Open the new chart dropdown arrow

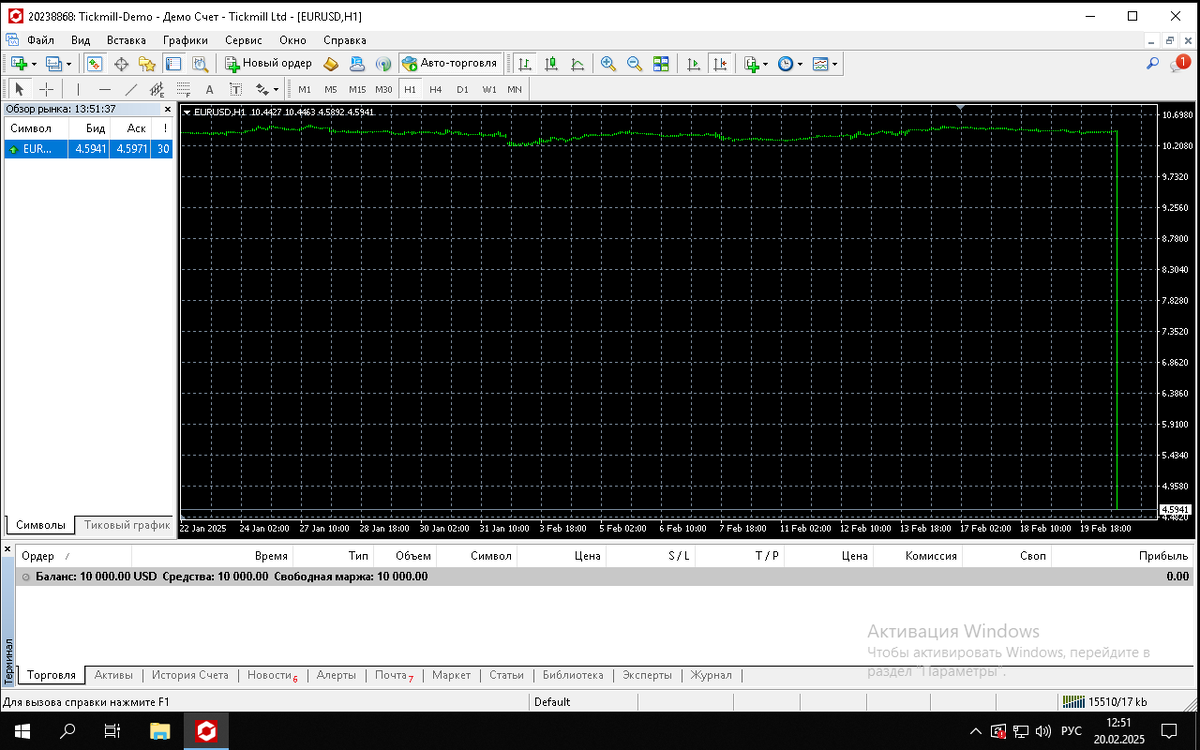point(34,64)
